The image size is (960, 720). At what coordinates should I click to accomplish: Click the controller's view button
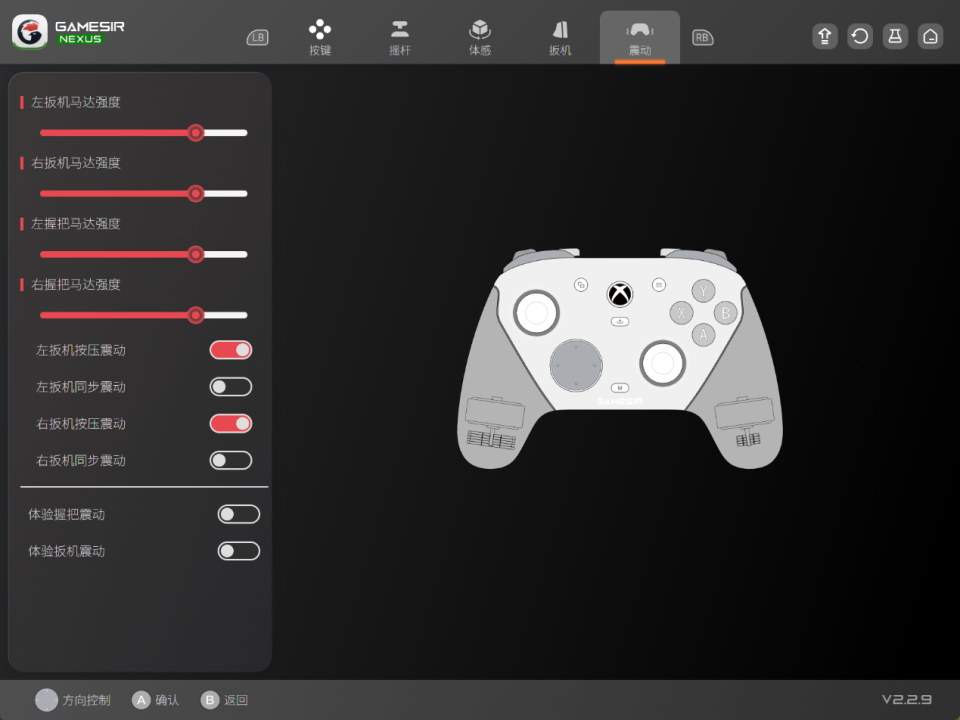581,285
